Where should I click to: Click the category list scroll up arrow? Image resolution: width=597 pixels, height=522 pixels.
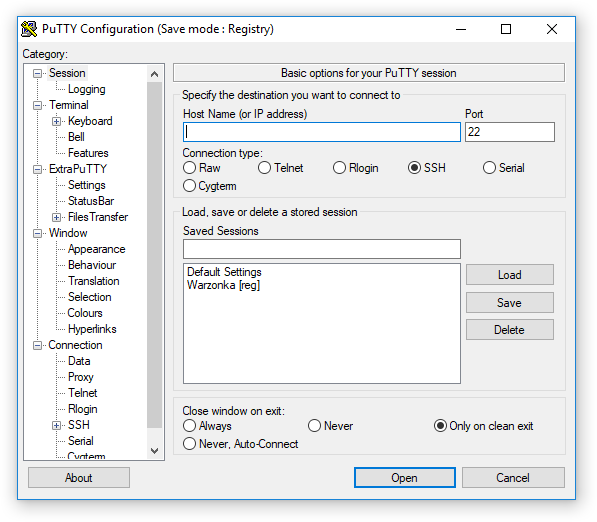click(x=154, y=74)
